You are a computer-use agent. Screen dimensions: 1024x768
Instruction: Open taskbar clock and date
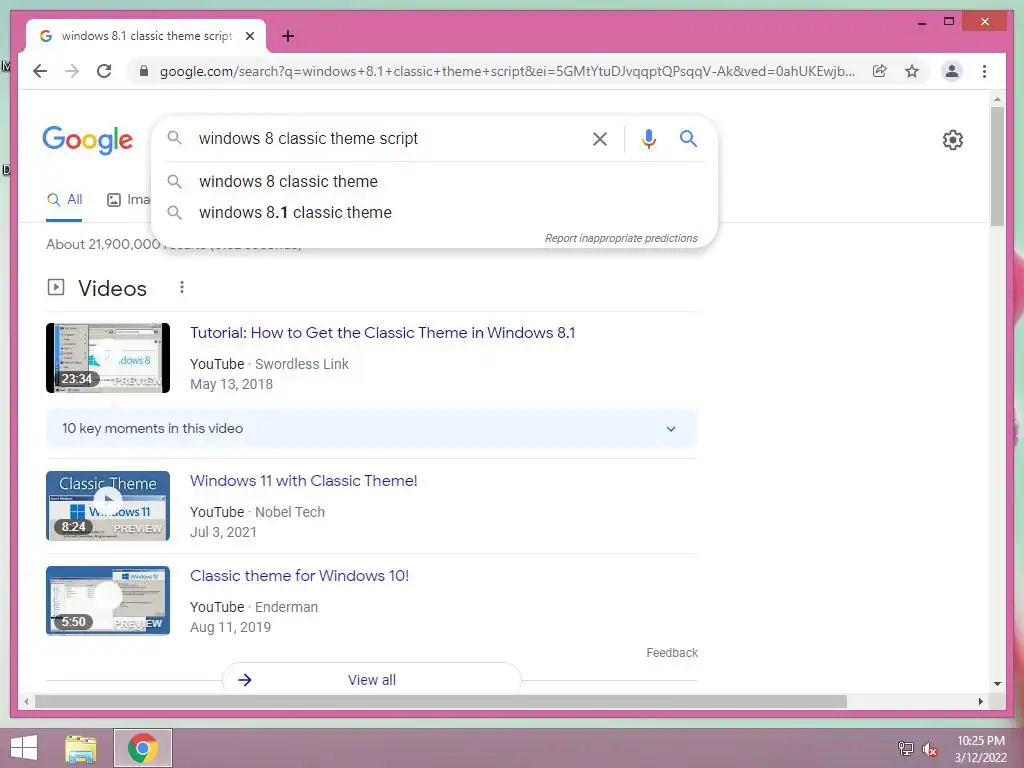point(980,749)
